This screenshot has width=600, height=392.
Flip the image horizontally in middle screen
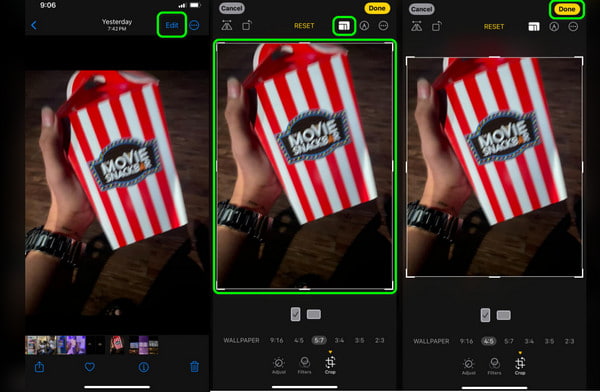point(227,25)
